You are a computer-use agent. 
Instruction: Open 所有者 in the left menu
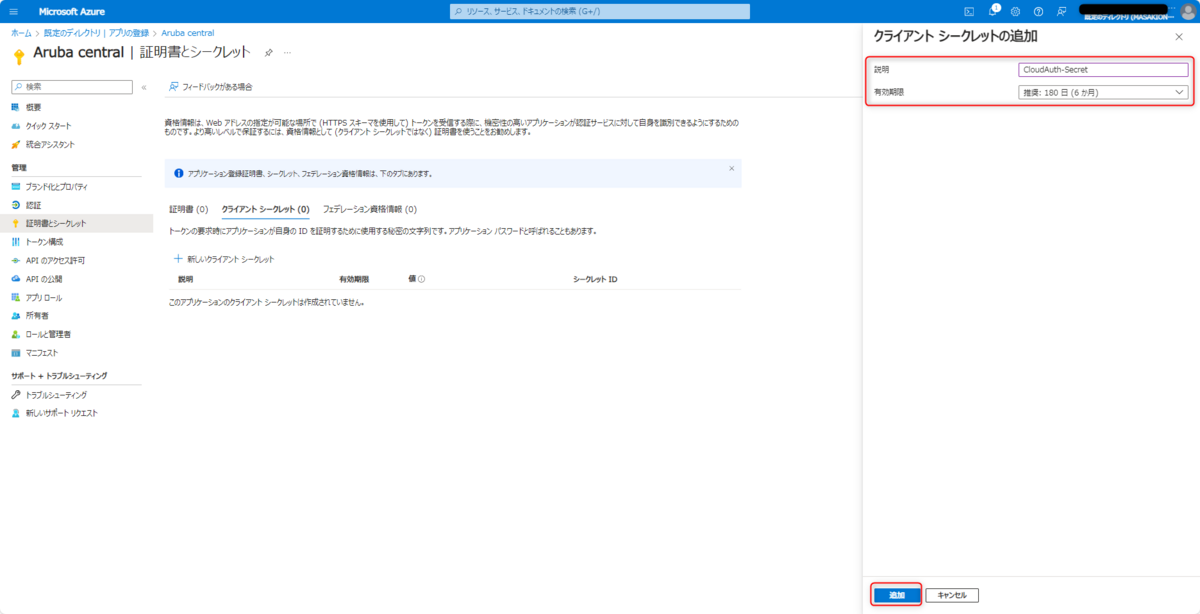coord(36,316)
